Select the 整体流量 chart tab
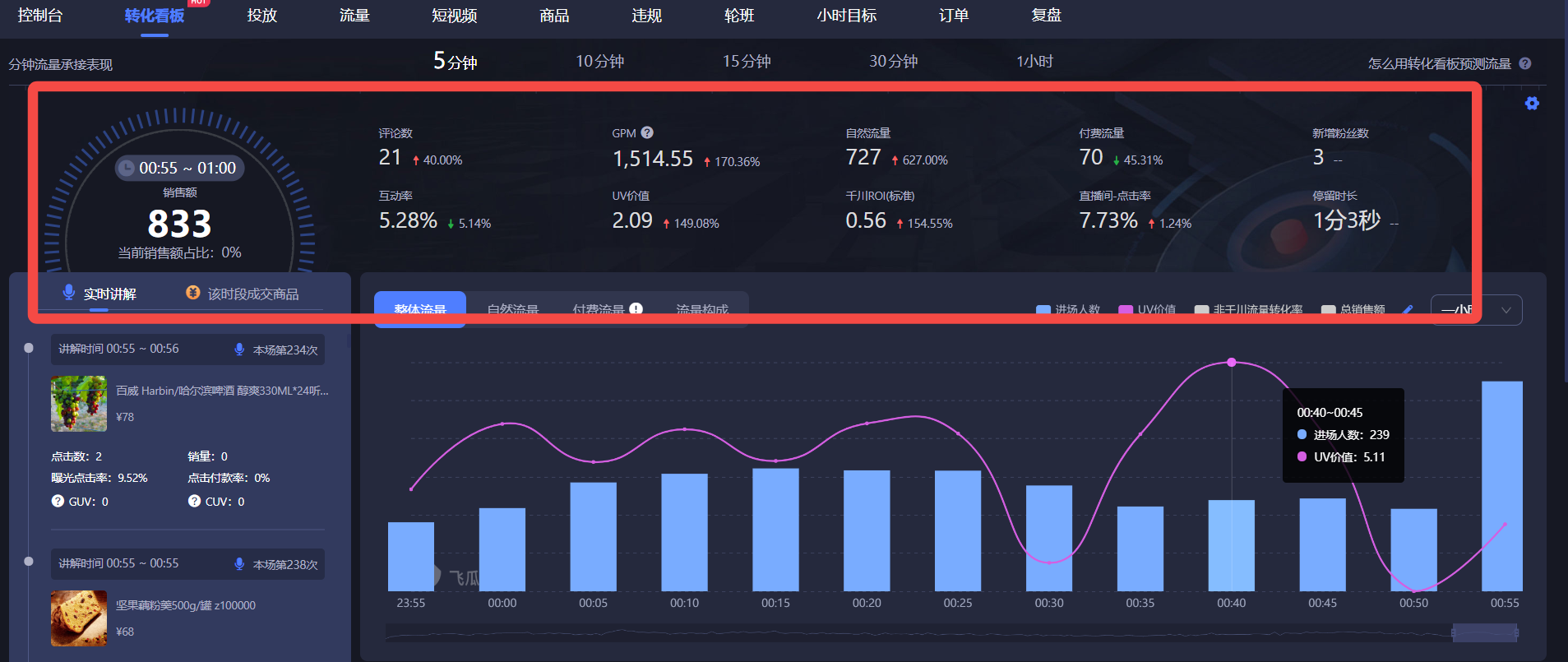The image size is (1568, 662). click(420, 309)
